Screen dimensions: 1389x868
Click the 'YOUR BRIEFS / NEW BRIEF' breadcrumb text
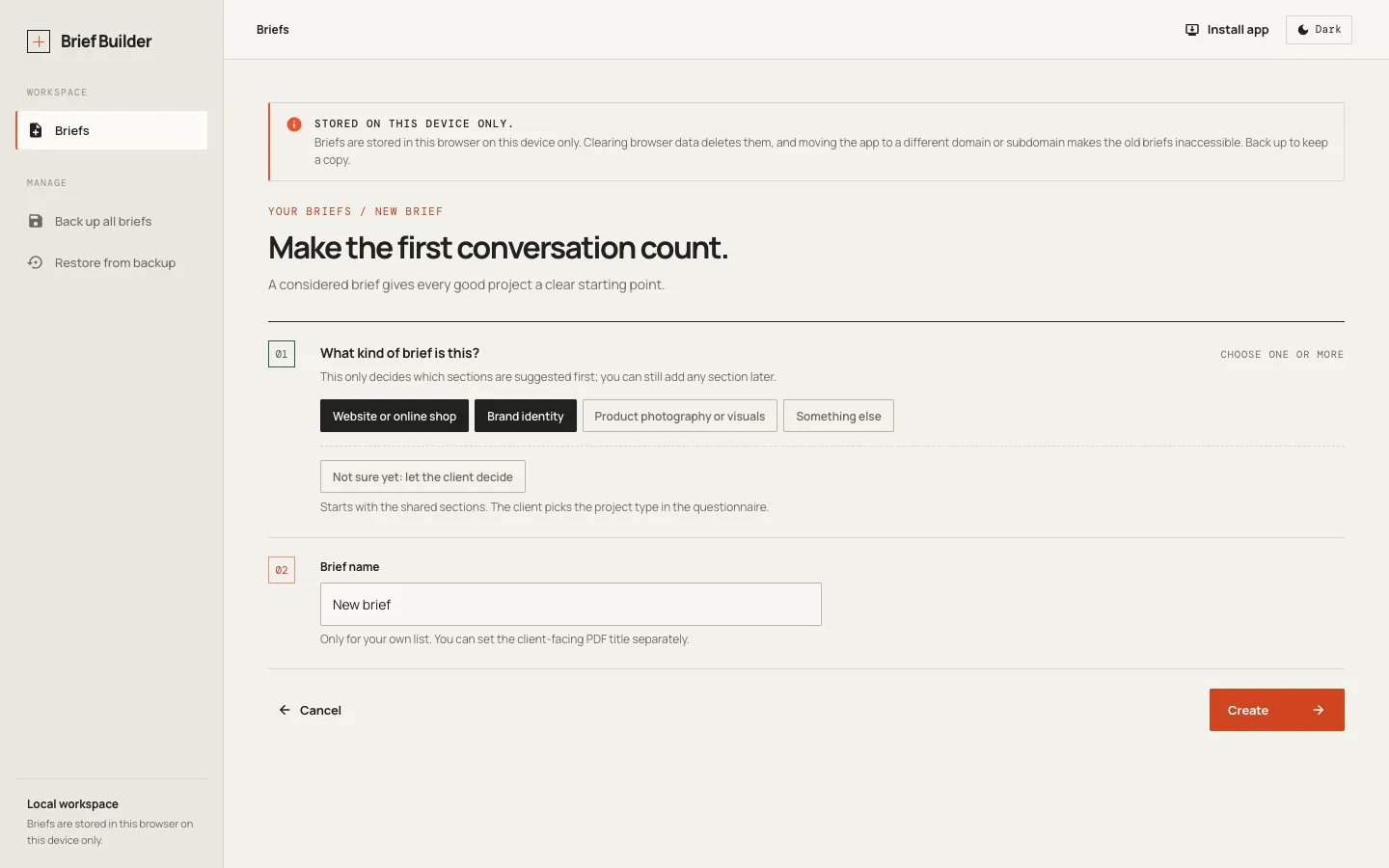tap(356, 211)
